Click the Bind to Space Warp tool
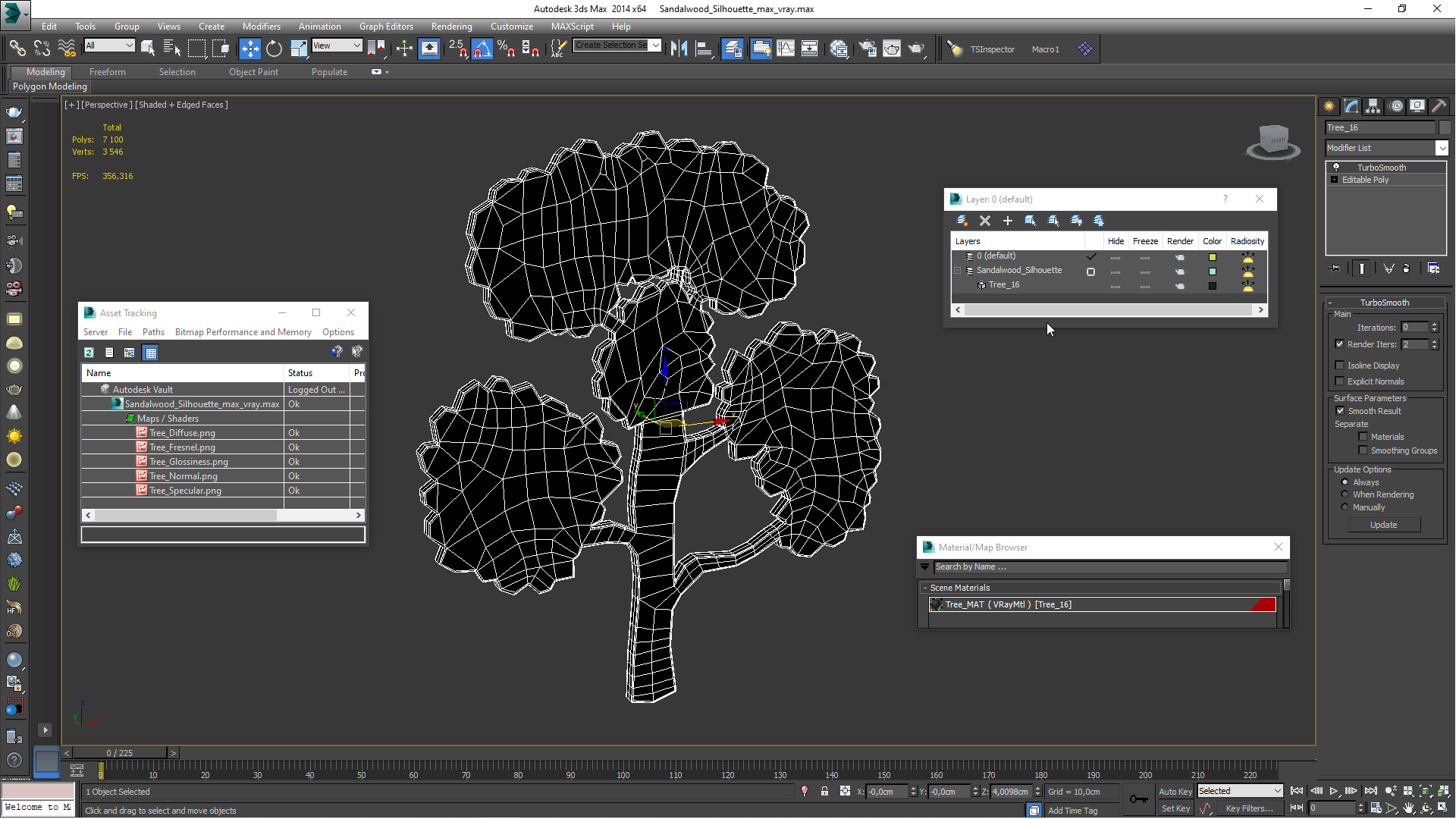 coord(67,49)
